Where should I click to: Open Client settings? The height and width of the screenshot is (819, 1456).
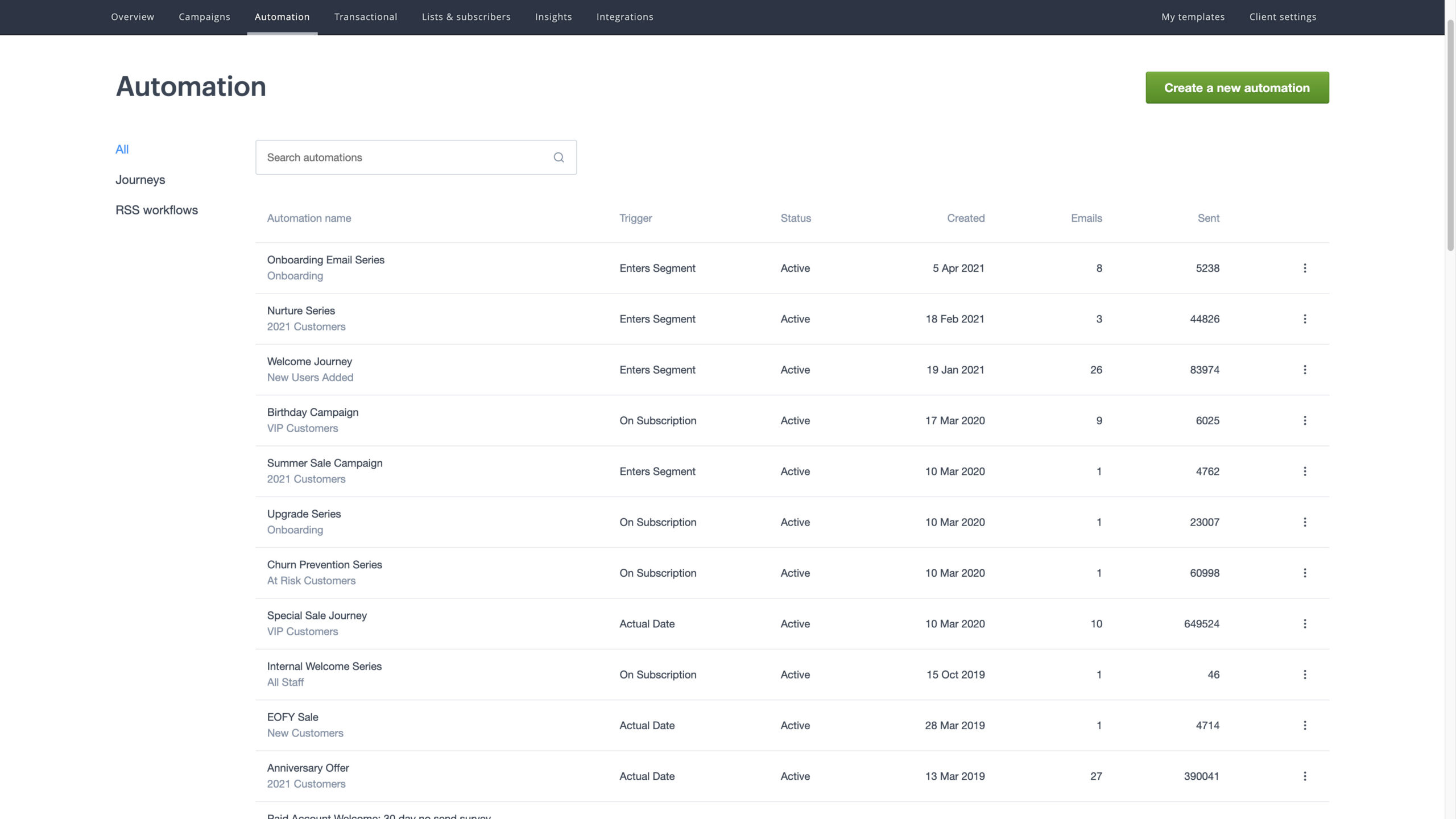click(x=1283, y=17)
